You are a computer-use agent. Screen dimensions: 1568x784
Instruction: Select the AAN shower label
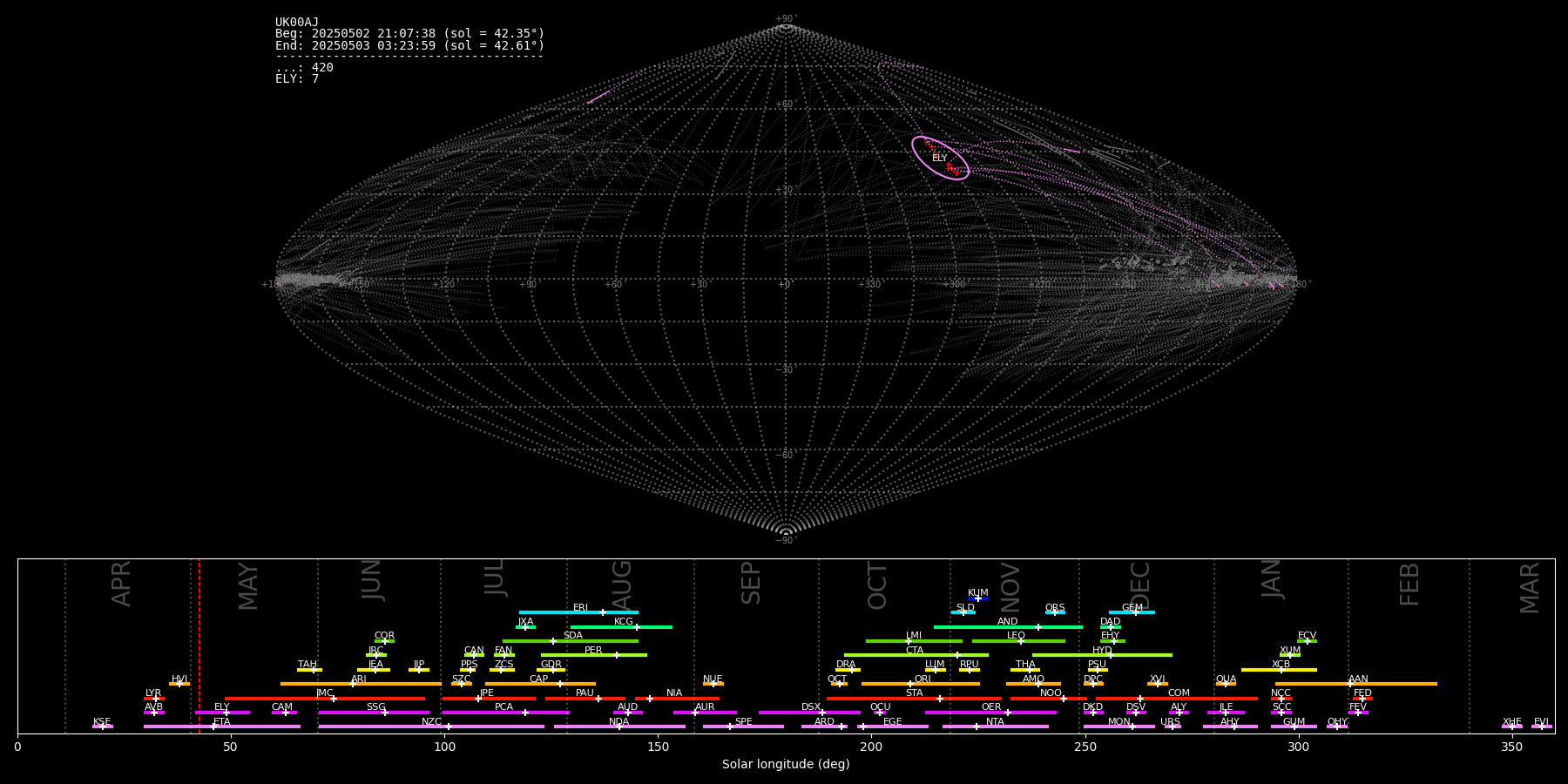pyautogui.click(x=1359, y=679)
